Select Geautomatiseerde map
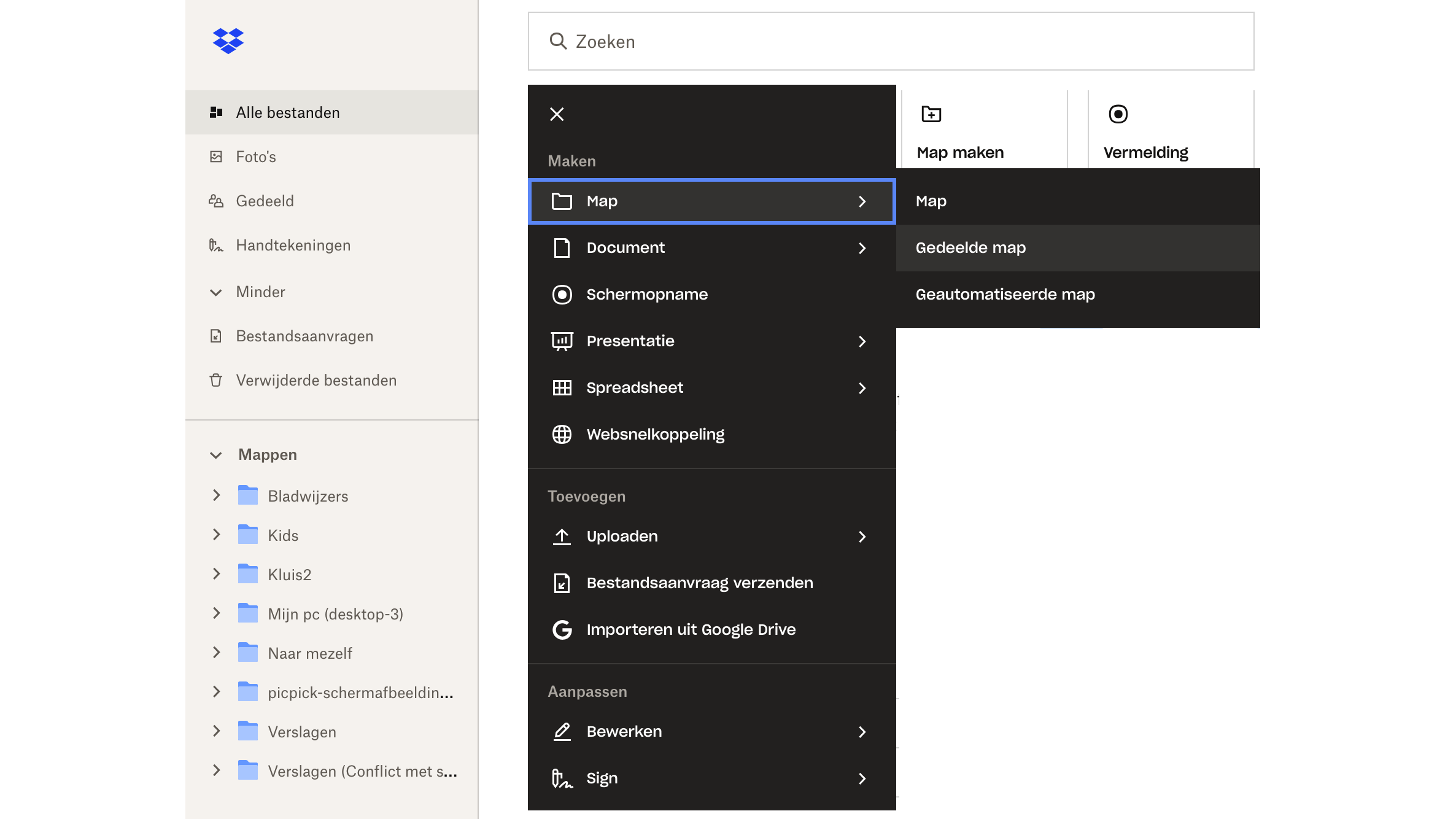1456x819 pixels. (1005, 294)
